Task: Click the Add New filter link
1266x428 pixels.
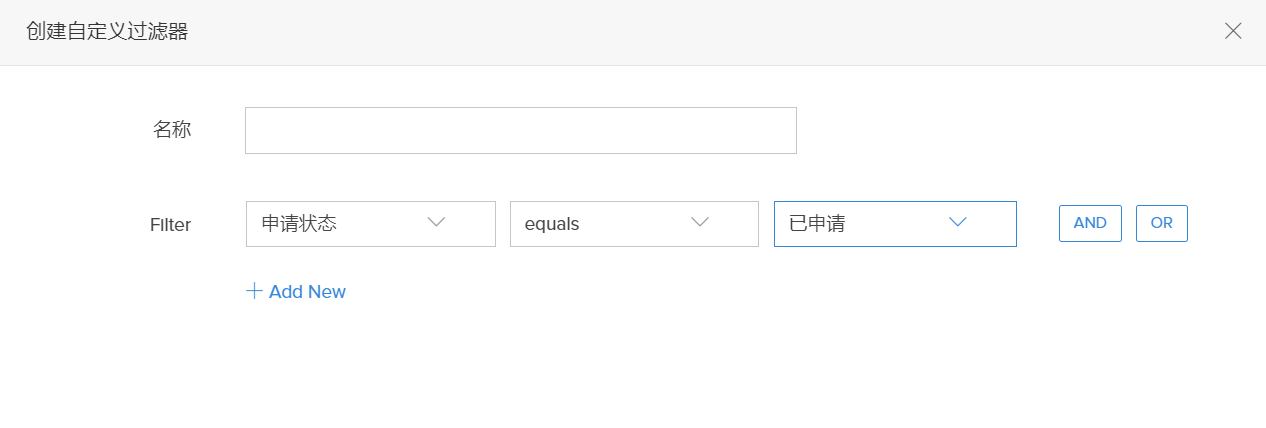Action: click(x=306, y=292)
